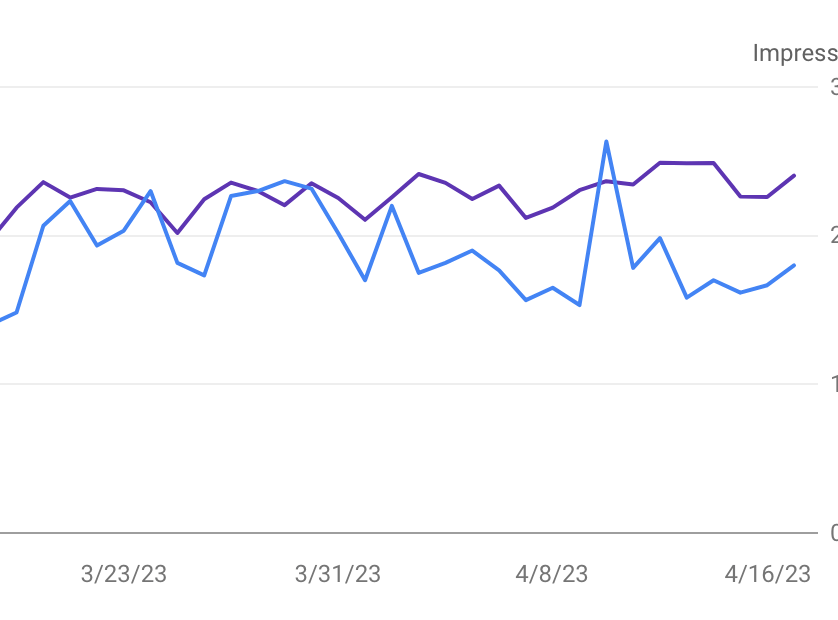Click the y-axis value 0 label
This screenshot has width=838, height=620.
tap(832, 533)
